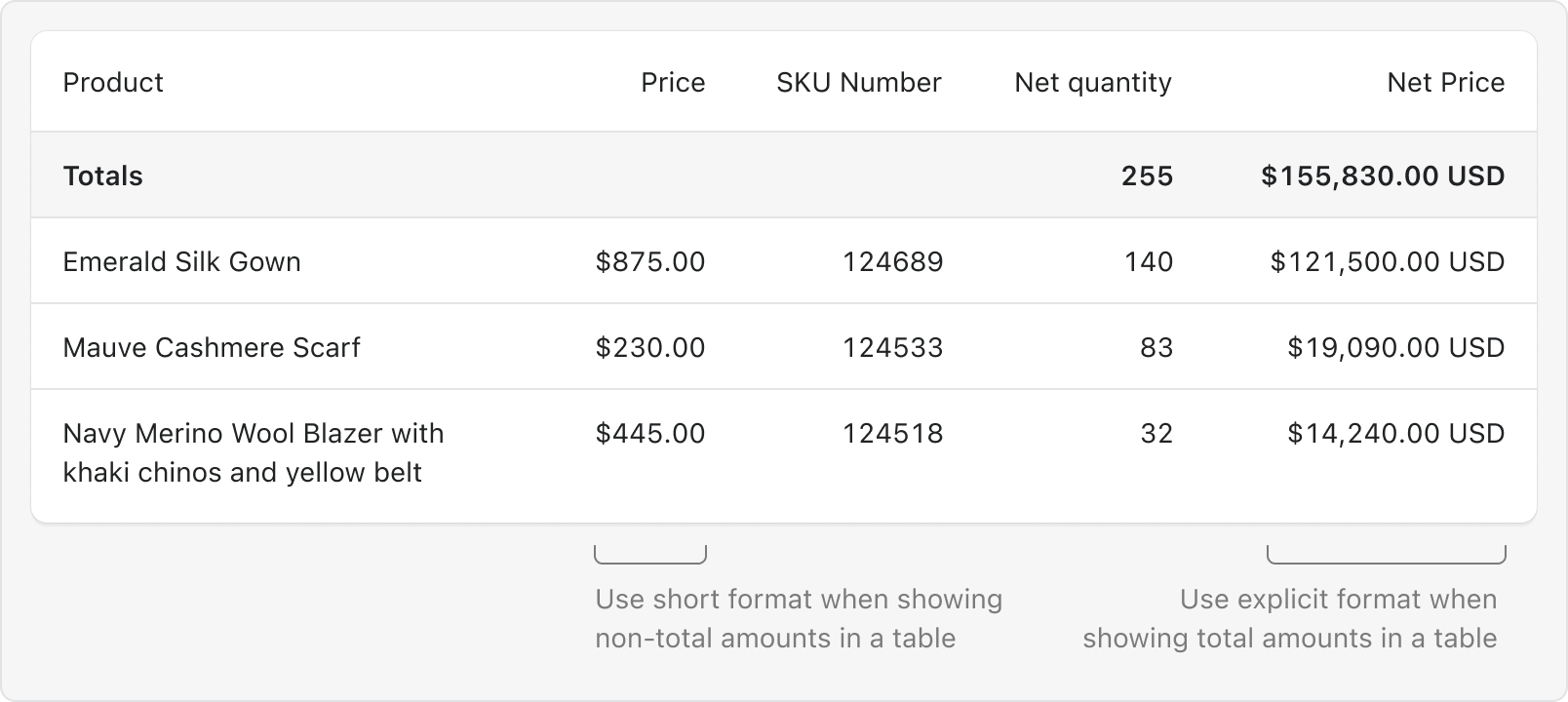Click the $121,500.00 USD net price
1568x702 pixels.
[1388, 261]
